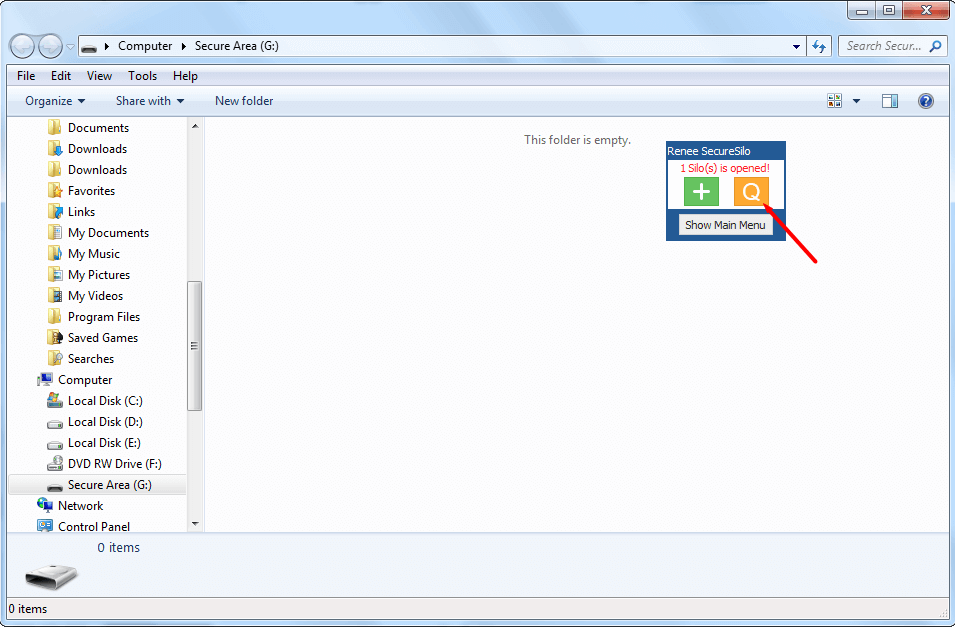Click the change view icon
955x627 pixels.
point(835,101)
